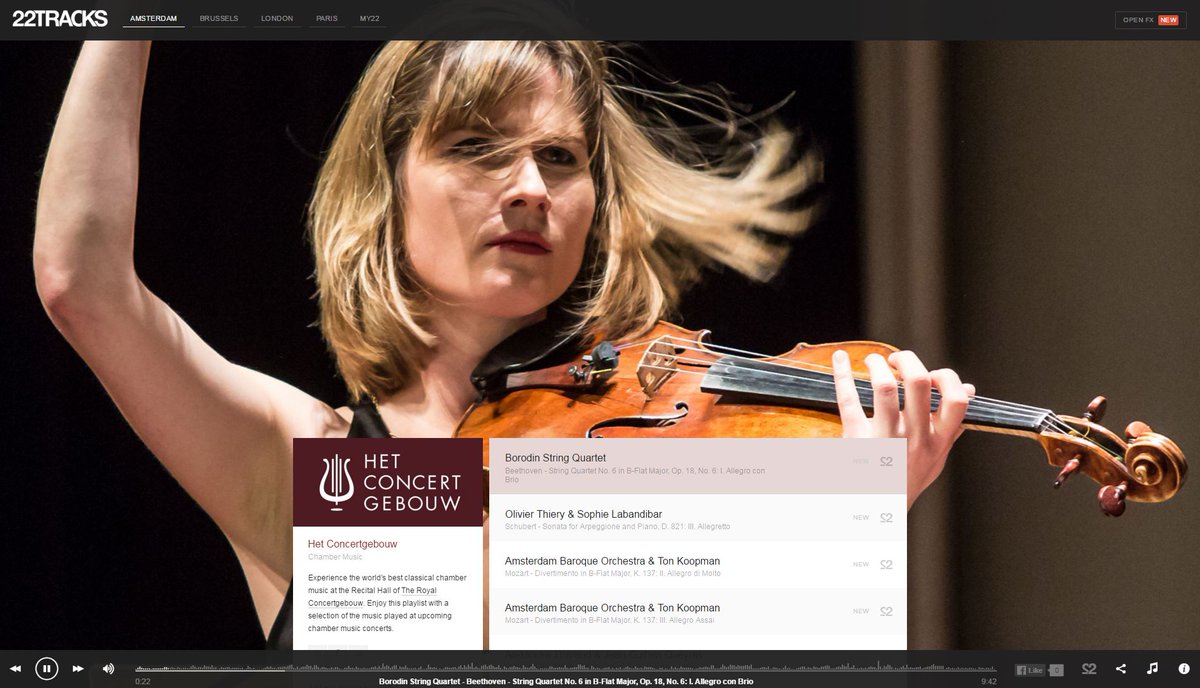Mute the player volume speaker icon
Viewport: 1200px width, 688px height.
pyautogui.click(x=108, y=669)
